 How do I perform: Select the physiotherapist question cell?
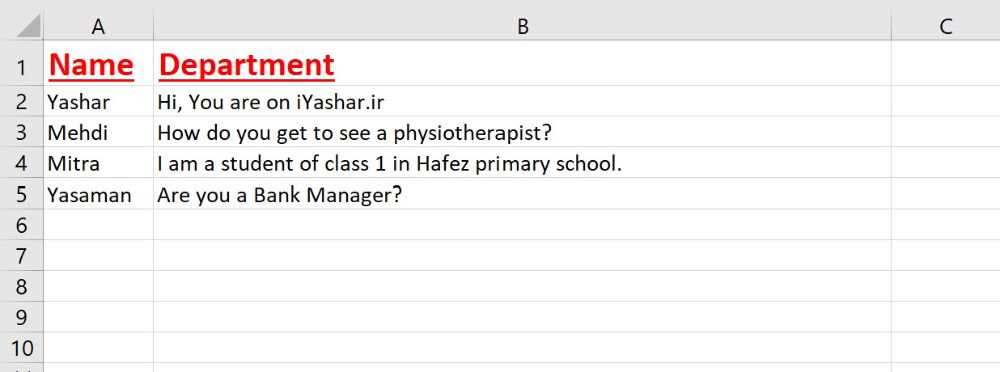pyautogui.click(x=522, y=132)
